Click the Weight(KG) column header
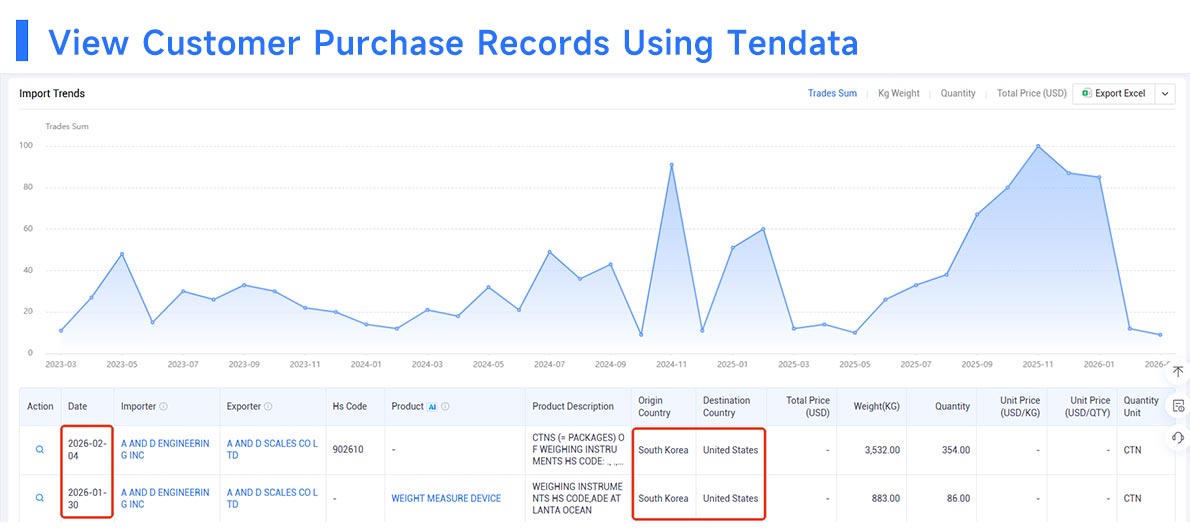Image resolution: width=1190 pixels, height=531 pixels. point(875,407)
